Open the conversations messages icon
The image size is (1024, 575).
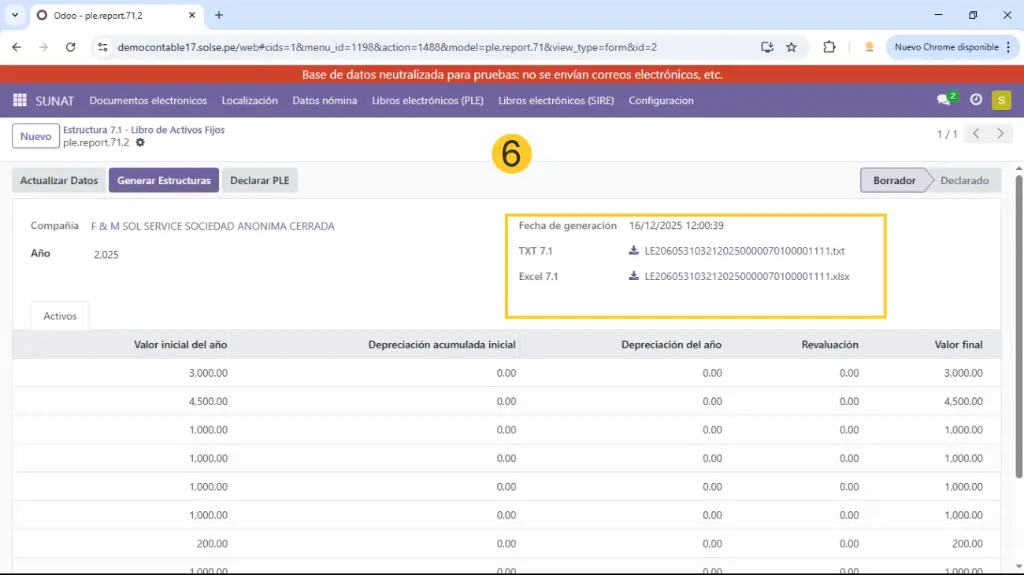tap(944, 100)
